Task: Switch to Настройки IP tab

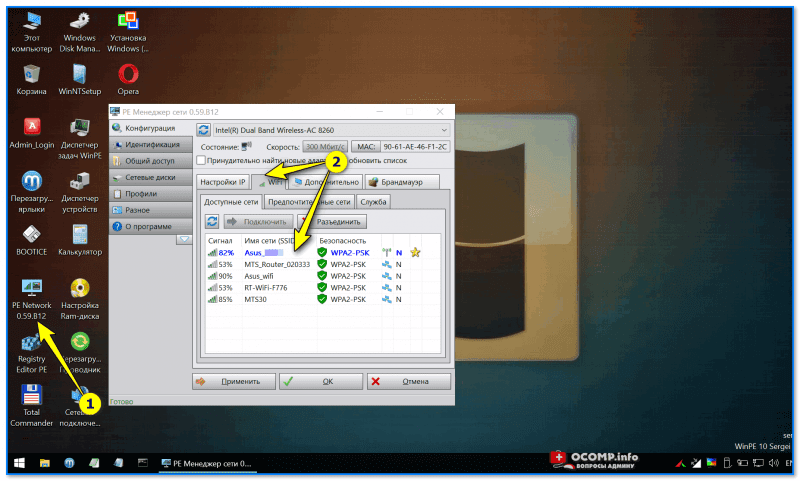Action: pos(222,182)
